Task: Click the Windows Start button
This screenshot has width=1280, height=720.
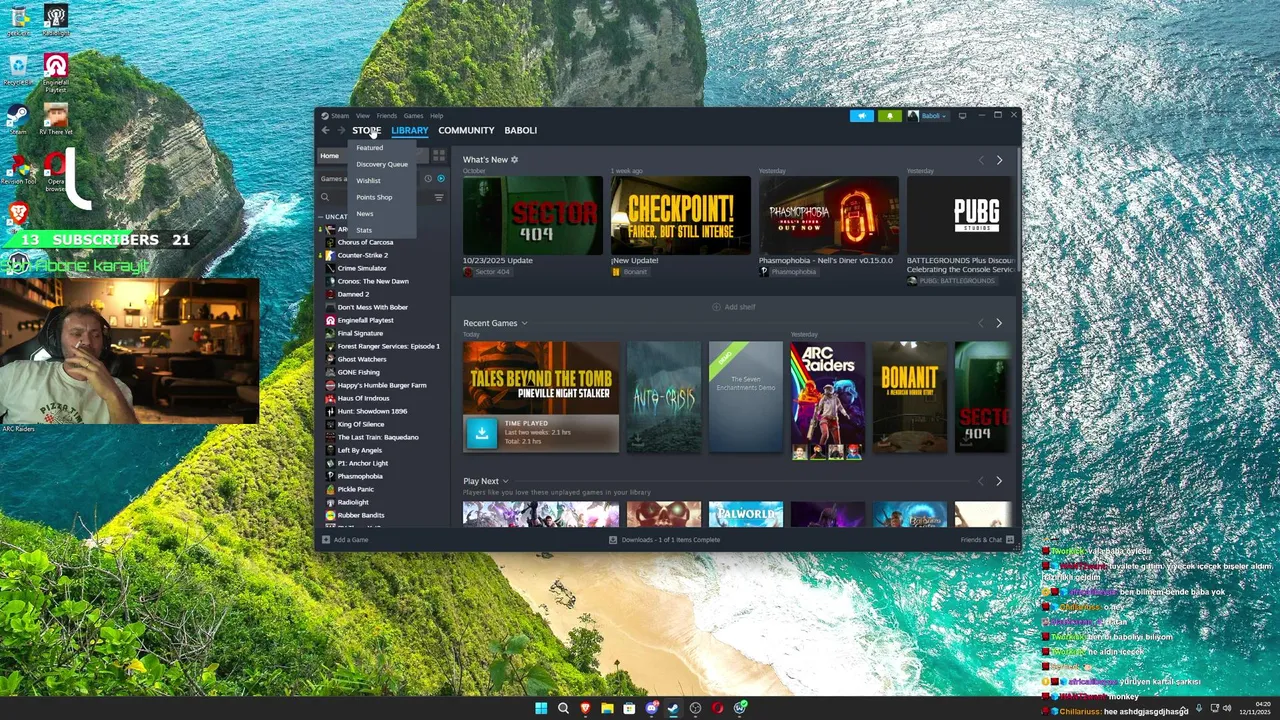Action: tap(541, 708)
